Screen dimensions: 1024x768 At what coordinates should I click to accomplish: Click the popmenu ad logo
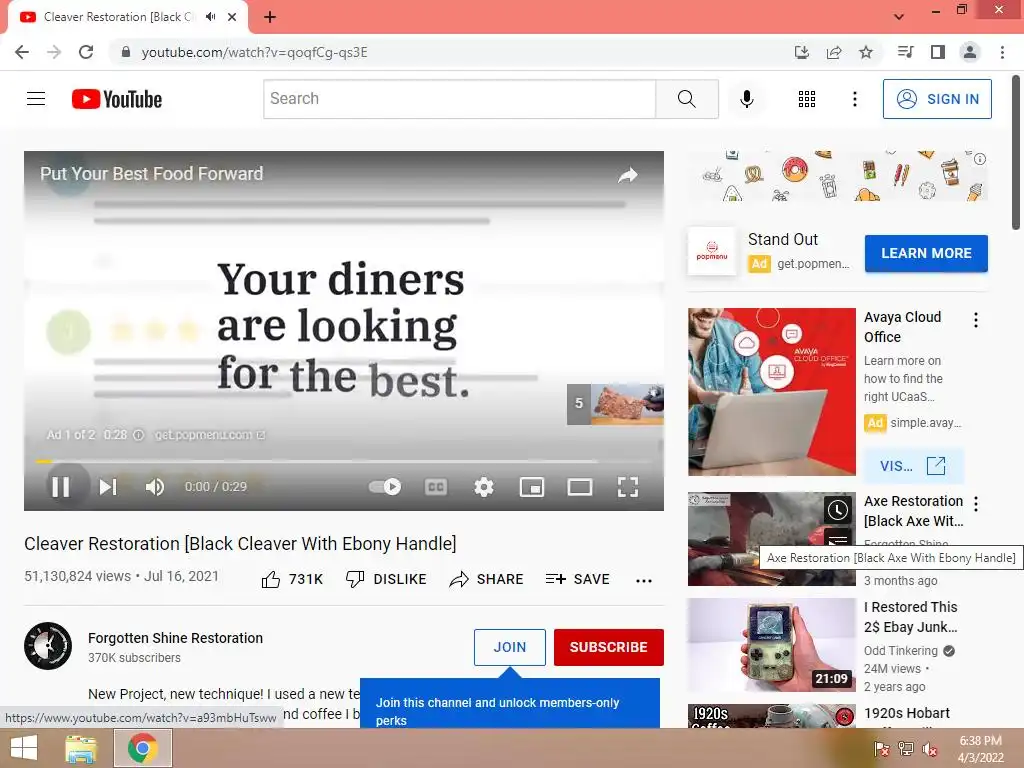[712, 251]
